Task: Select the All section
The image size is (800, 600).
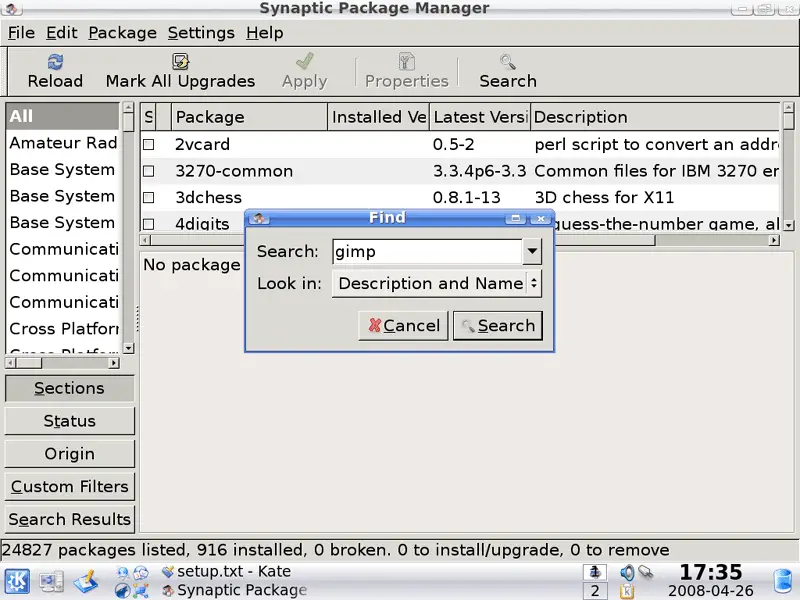Action: click(62, 116)
